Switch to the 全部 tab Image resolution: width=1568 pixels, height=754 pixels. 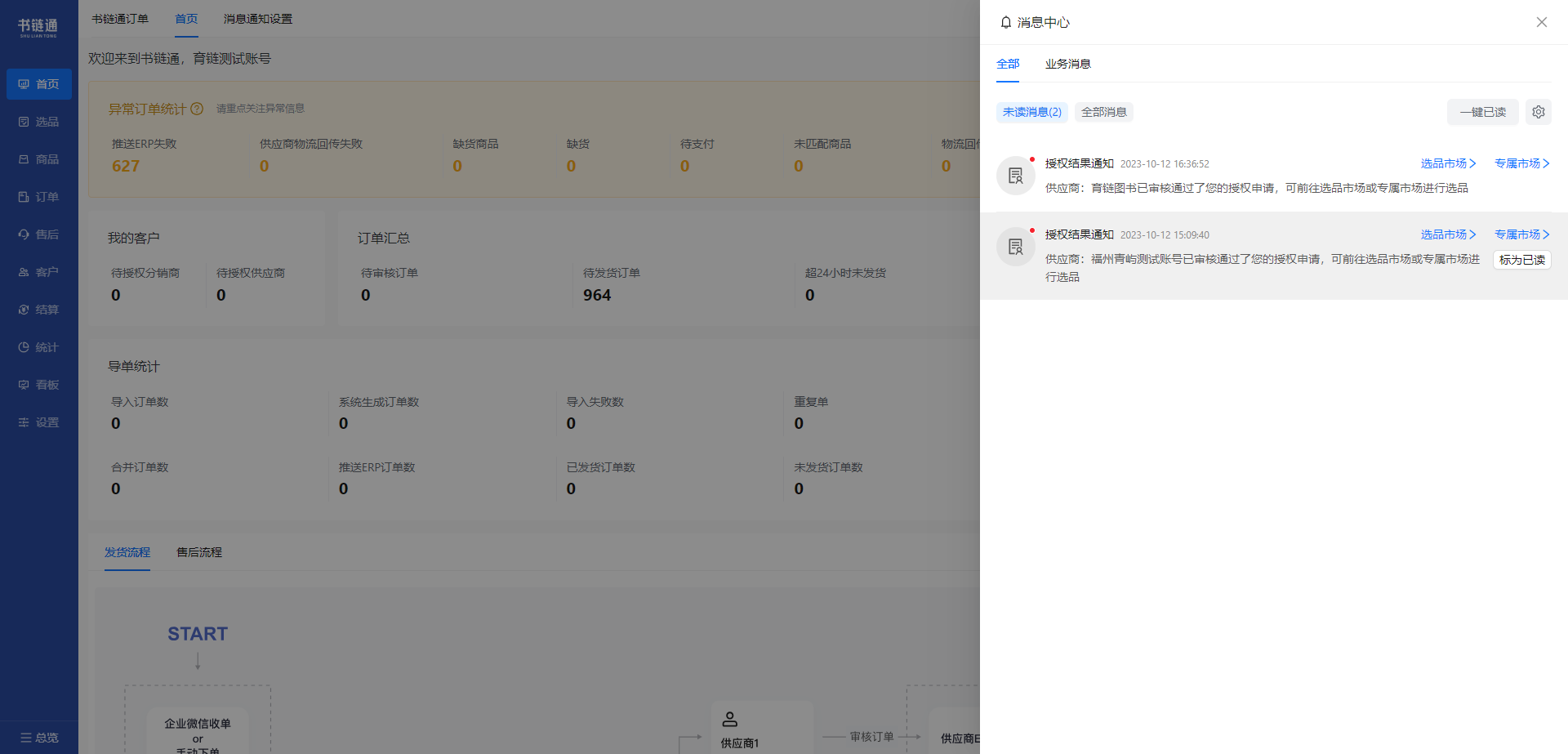click(x=1008, y=64)
